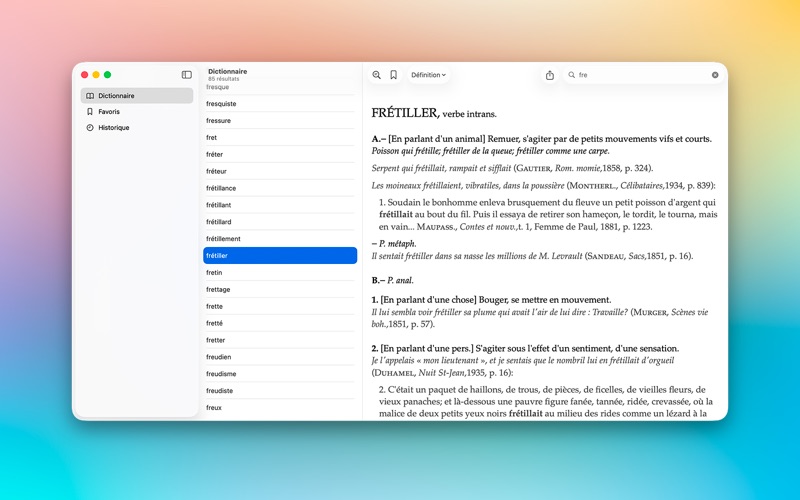Select the word 'fretter' in list
The height and width of the screenshot is (500, 800).
coord(280,340)
